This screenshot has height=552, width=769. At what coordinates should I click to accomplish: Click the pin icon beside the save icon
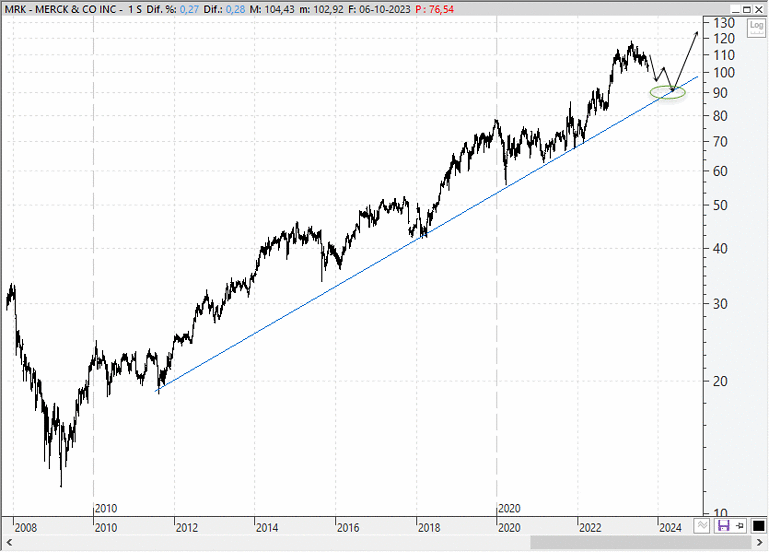click(740, 526)
